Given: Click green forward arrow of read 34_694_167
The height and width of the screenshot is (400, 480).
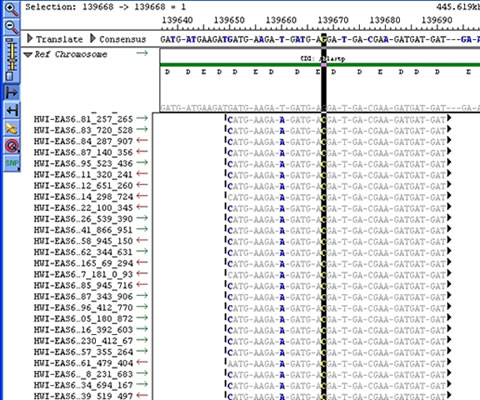Looking at the screenshot, I should pos(142,384).
